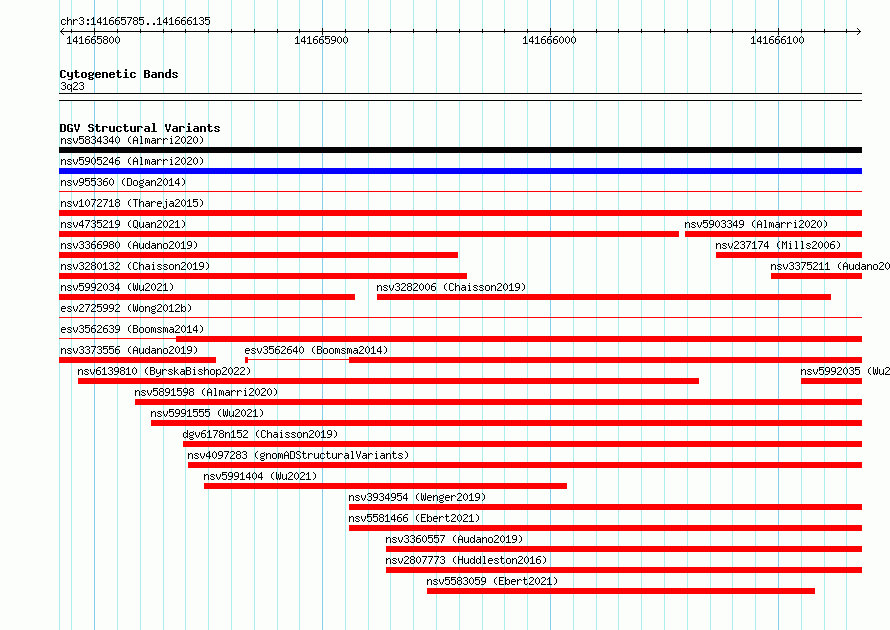Viewport: 890px width, 630px height.
Task: Click the nsv5834340 (Almarri2020) label
Action: [x=132, y=140]
